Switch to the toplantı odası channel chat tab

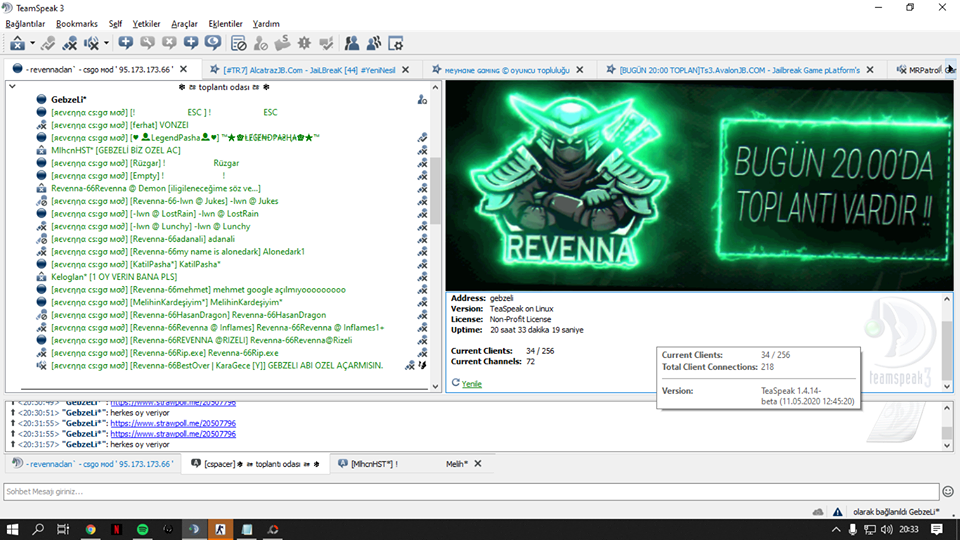pyautogui.click(x=255, y=464)
